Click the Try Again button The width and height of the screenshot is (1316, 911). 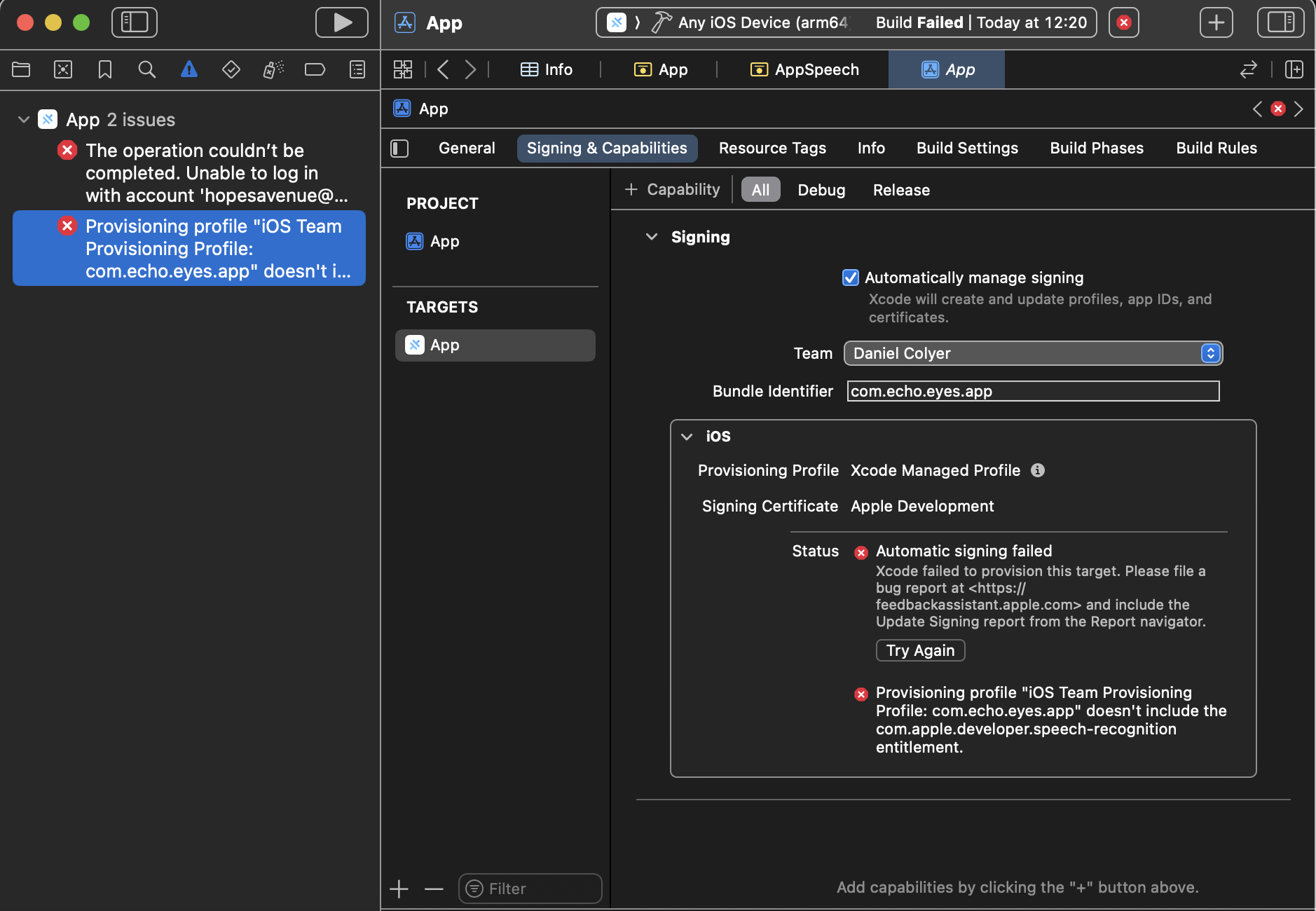(920, 650)
